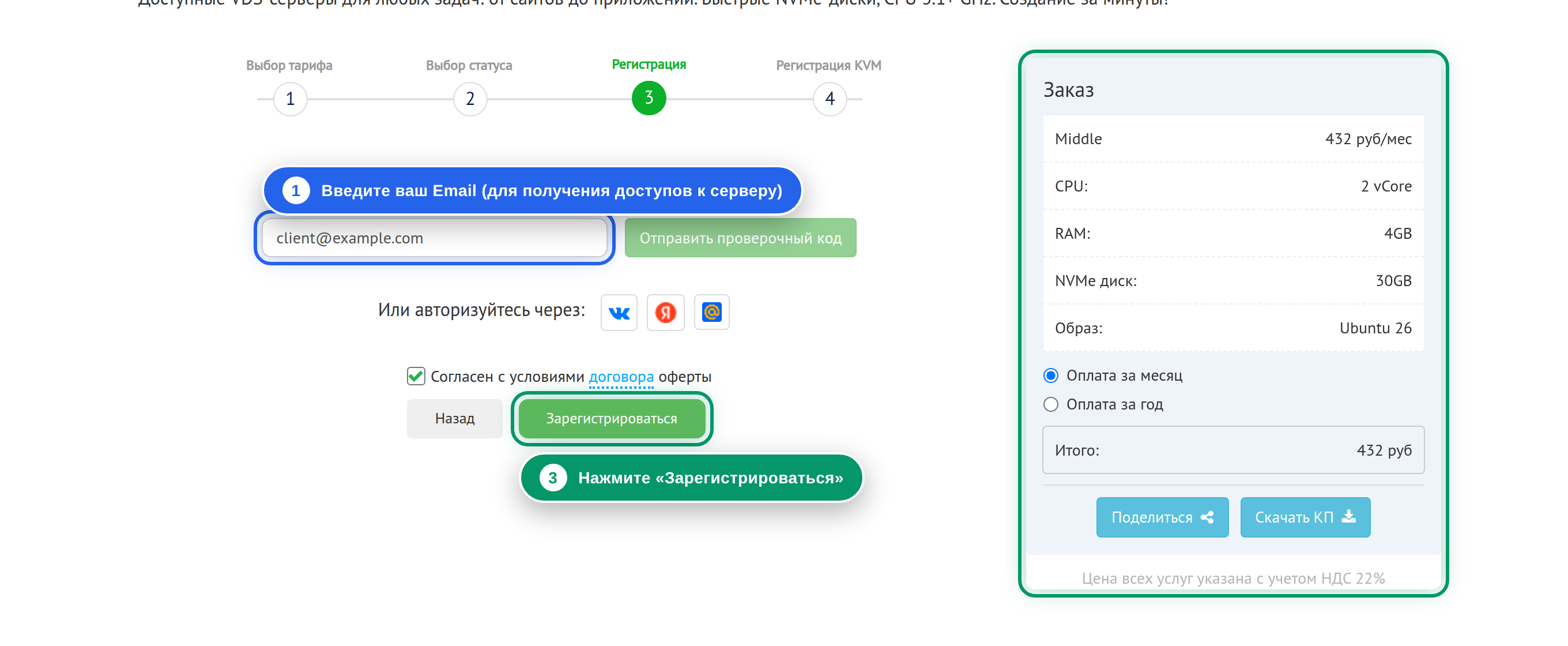Open the «договора» offer link
The width and height of the screenshot is (1568, 646).
pyautogui.click(x=621, y=377)
